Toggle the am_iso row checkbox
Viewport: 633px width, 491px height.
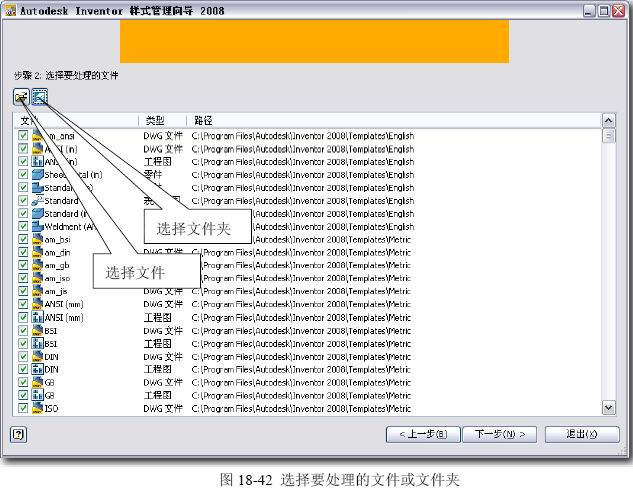(x=23, y=278)
